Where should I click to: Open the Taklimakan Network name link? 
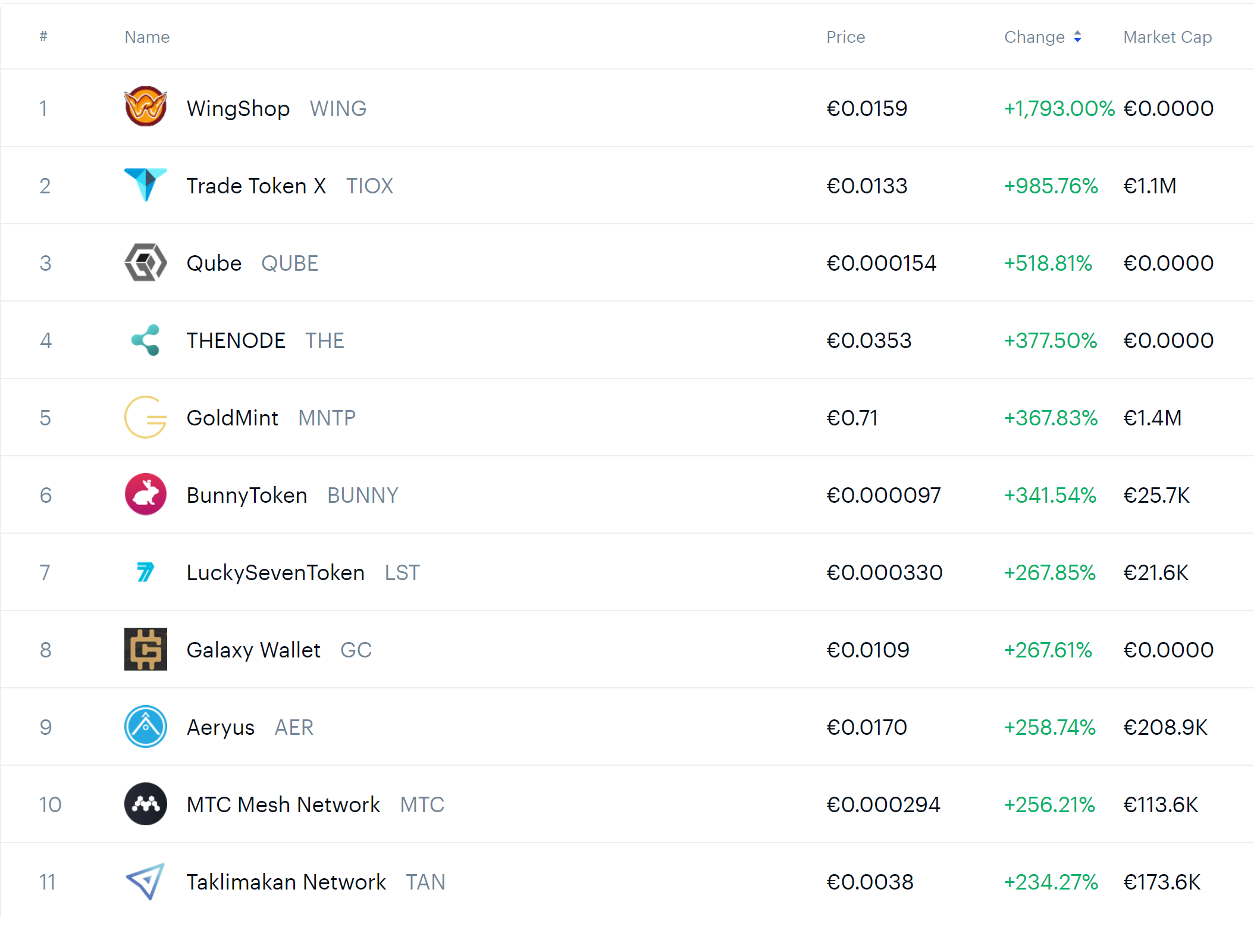(x=286, y=882)
